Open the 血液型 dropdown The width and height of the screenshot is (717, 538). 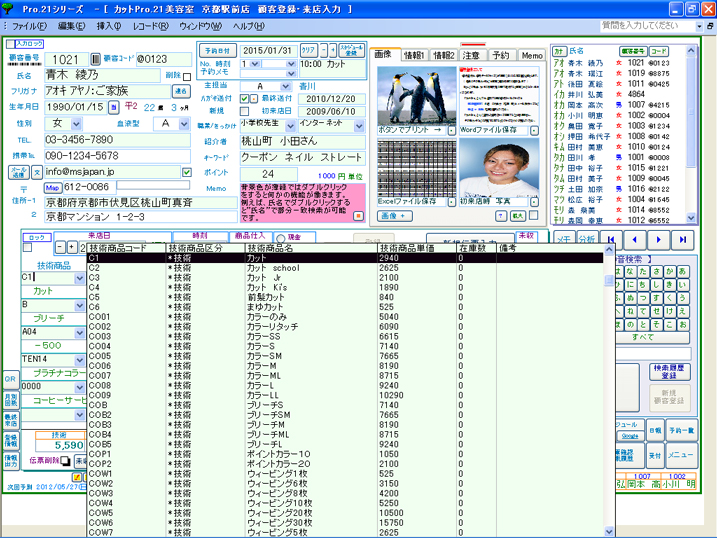pyautogui.click(x=183, y=123)
